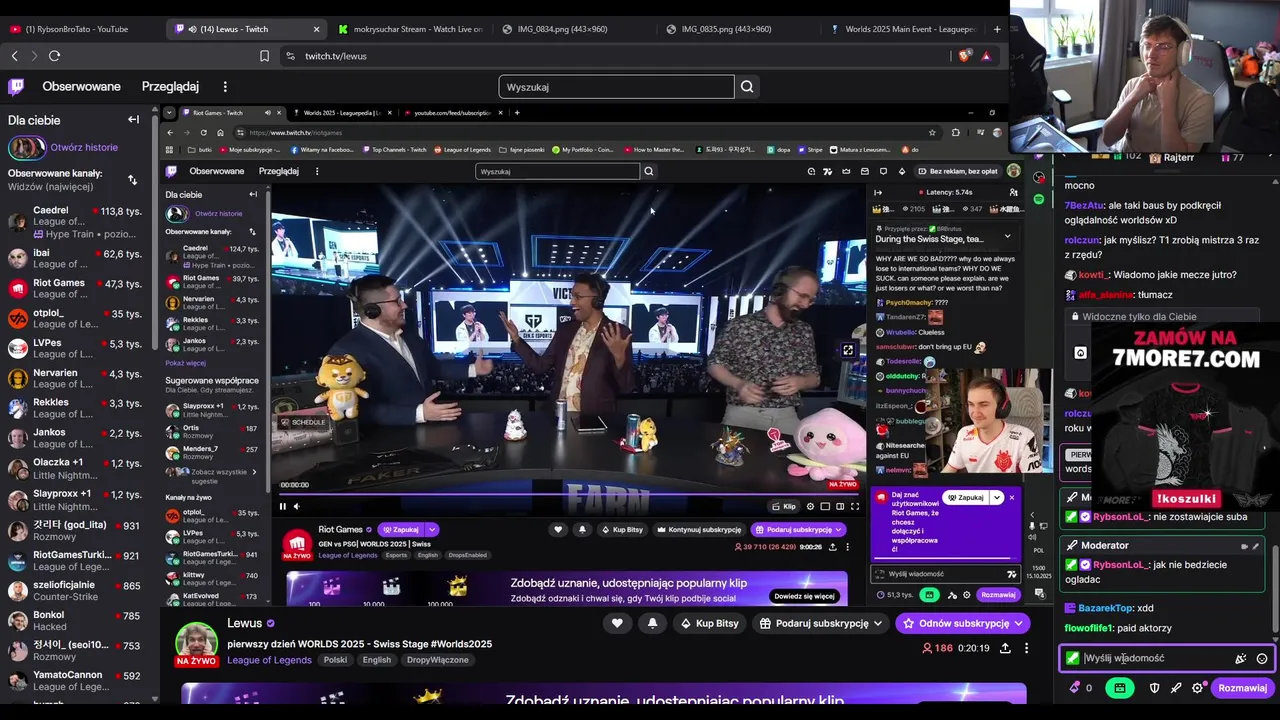Click Polski tag under Lewus stream
This screenshot has width=1280, height=720.
tap(335, 660)
